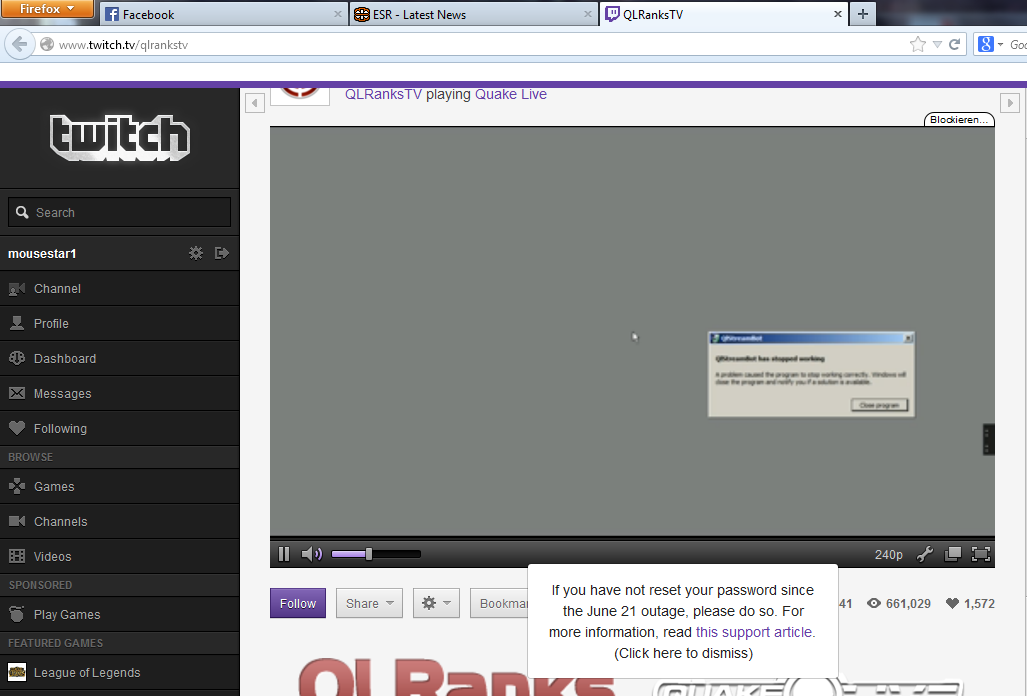The image size is (1027, 696).
Task: Click the logout icon beside mousestar1
Action: 222,253
